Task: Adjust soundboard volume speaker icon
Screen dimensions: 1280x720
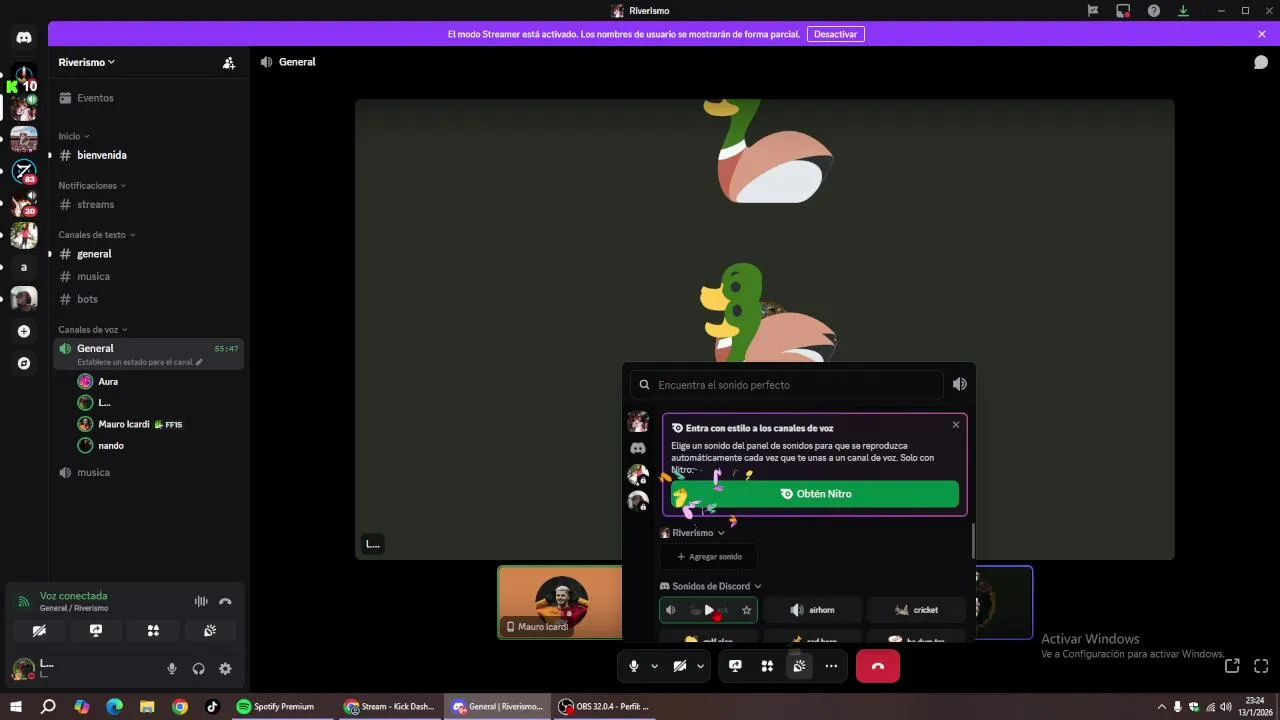Action: [960, 384]
